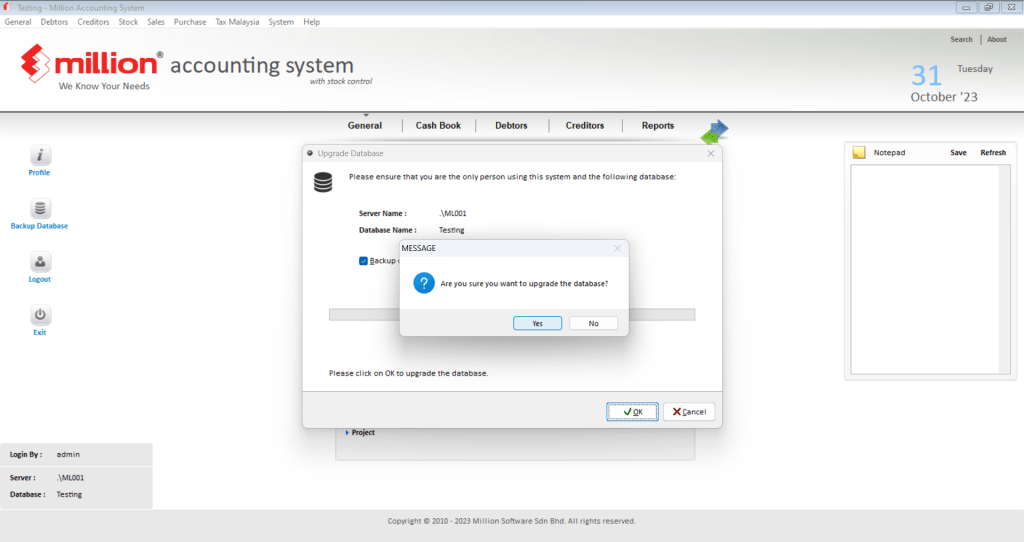1024x542 pixels.
Task: Open the Tax Malaysia menu
Action: click(x=237, y=22)
